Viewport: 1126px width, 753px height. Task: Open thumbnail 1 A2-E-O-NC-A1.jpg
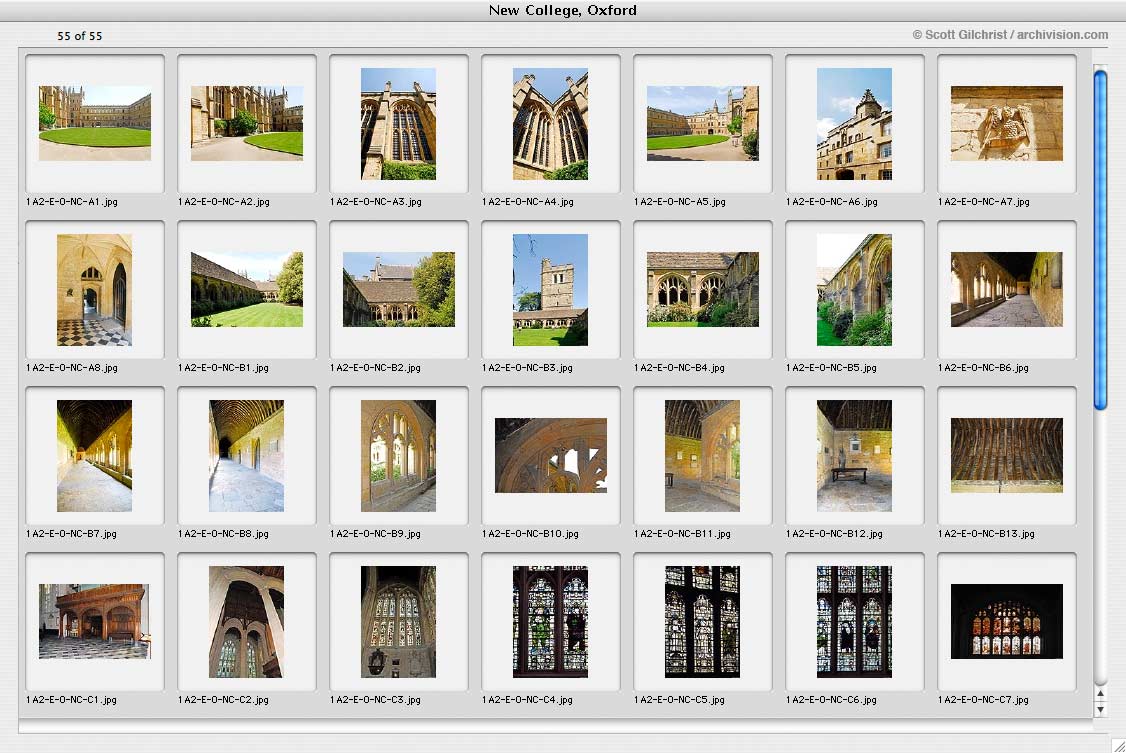click(95, 123)
